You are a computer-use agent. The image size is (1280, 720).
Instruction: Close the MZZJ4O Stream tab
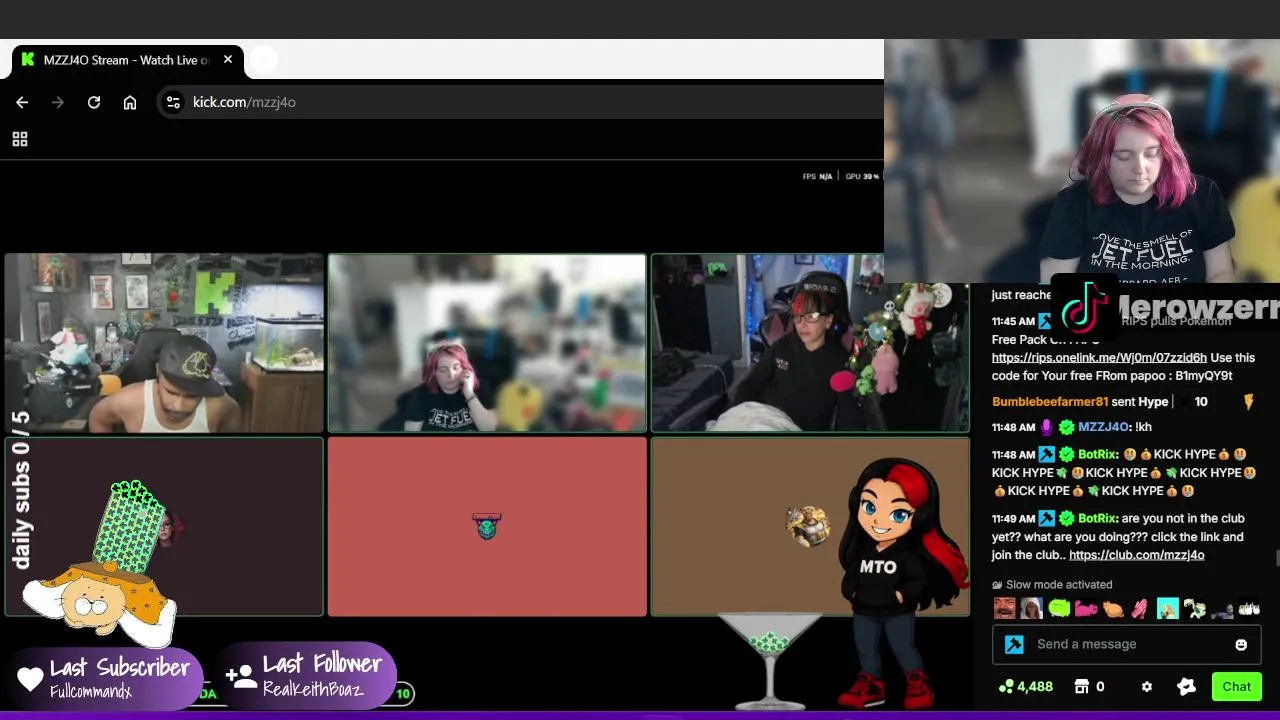click(x=228, y=60)
